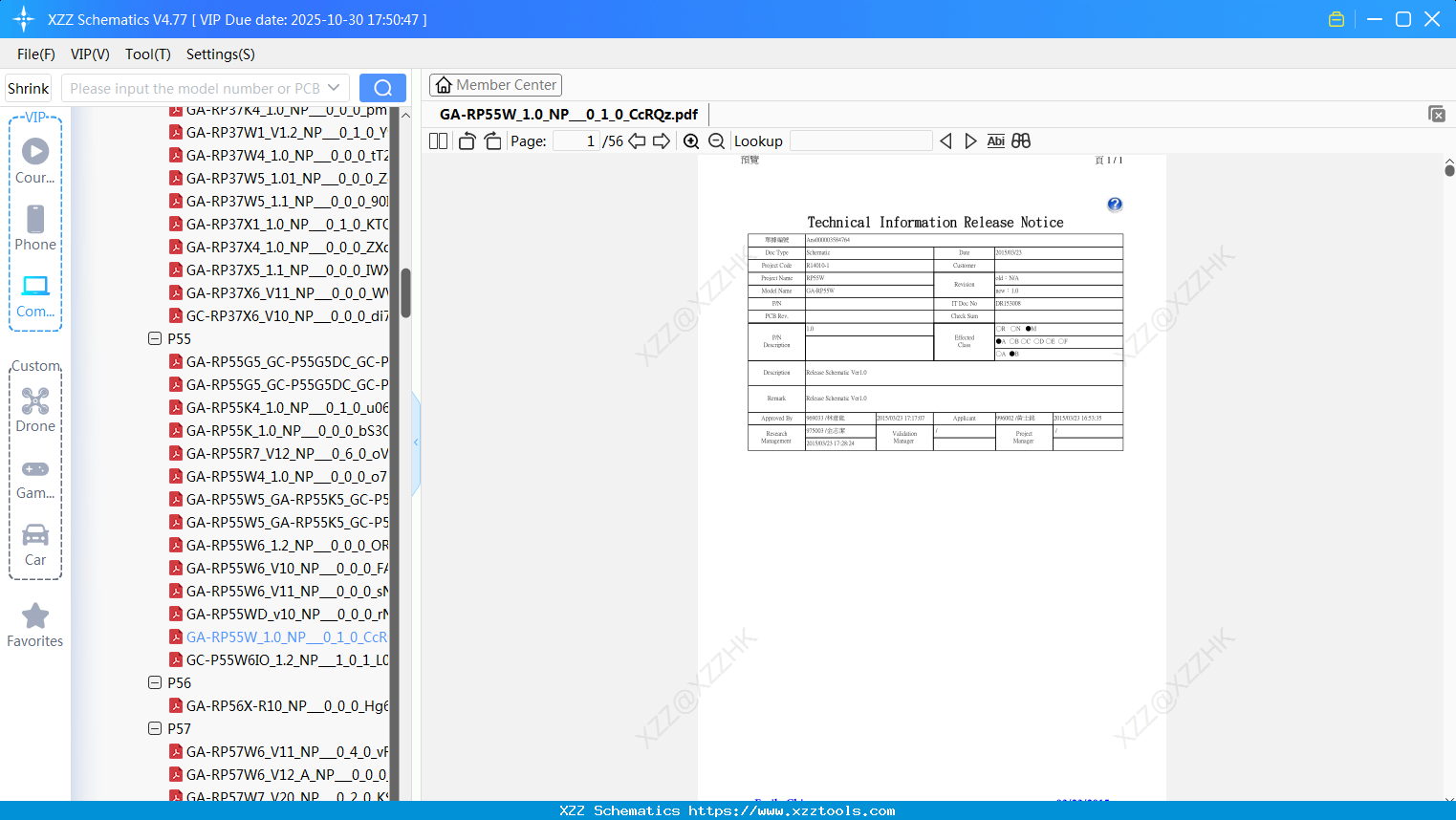Click the binoculars search icon
The width and height of the screenshot is (1456, 820).
click(1021, 141)
